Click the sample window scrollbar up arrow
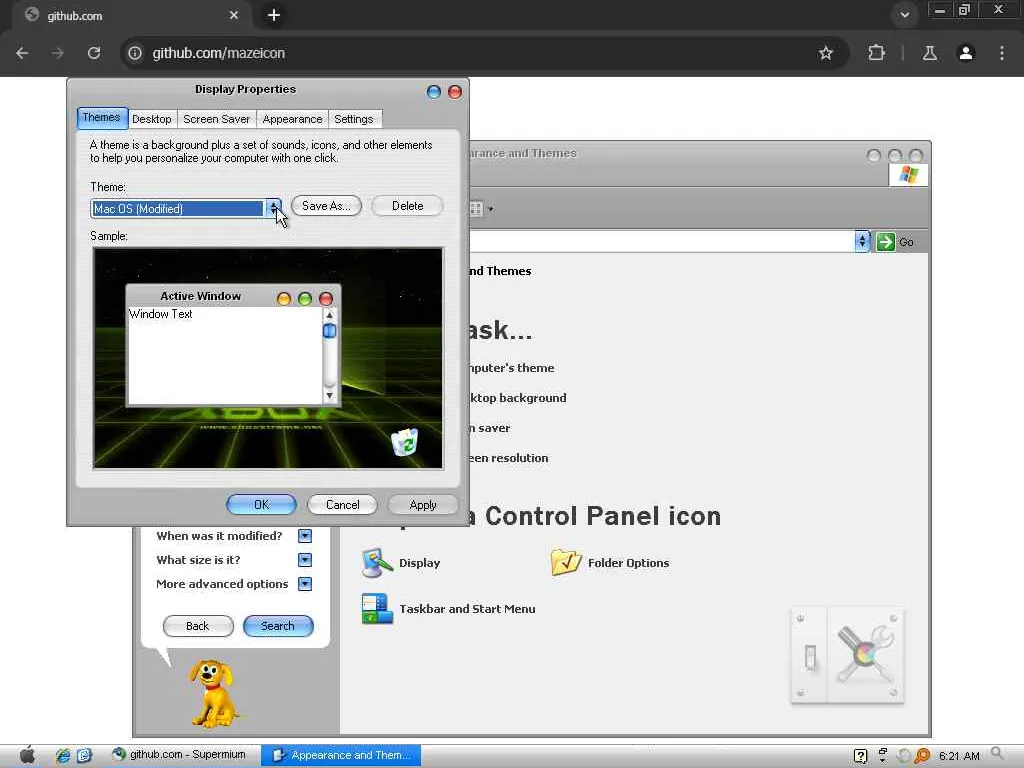 coord(330,315)
